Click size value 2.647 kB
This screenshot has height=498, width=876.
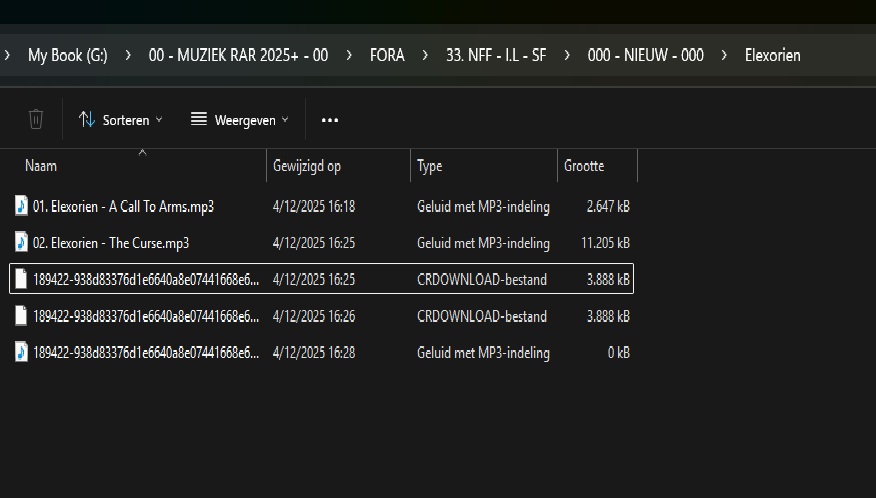click(x=608, y=206)
